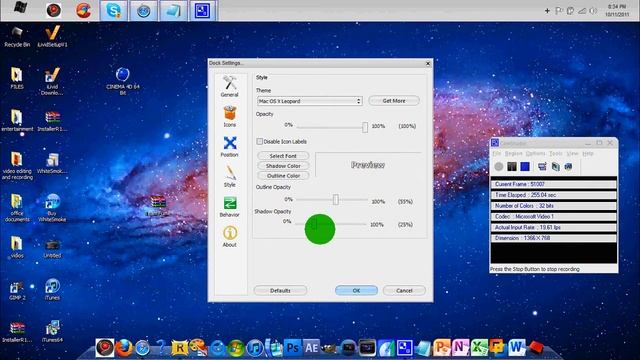
Task: Open PowerPoint from the dock
Action: 442,347
